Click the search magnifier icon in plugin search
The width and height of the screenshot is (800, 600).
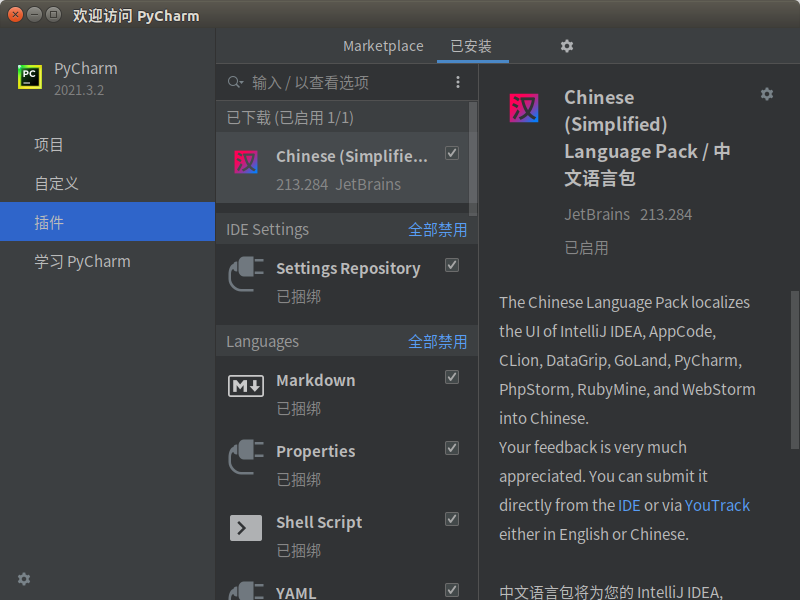(x=235, y=82)
